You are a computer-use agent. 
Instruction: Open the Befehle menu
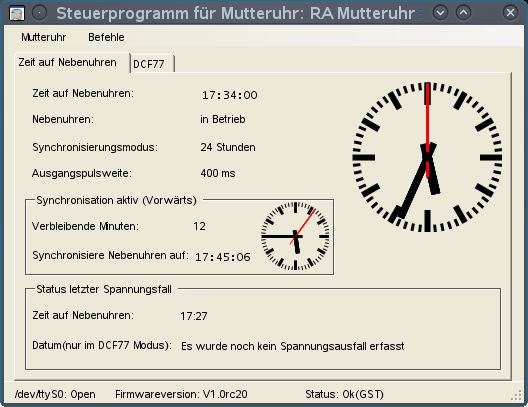[106, 37]
